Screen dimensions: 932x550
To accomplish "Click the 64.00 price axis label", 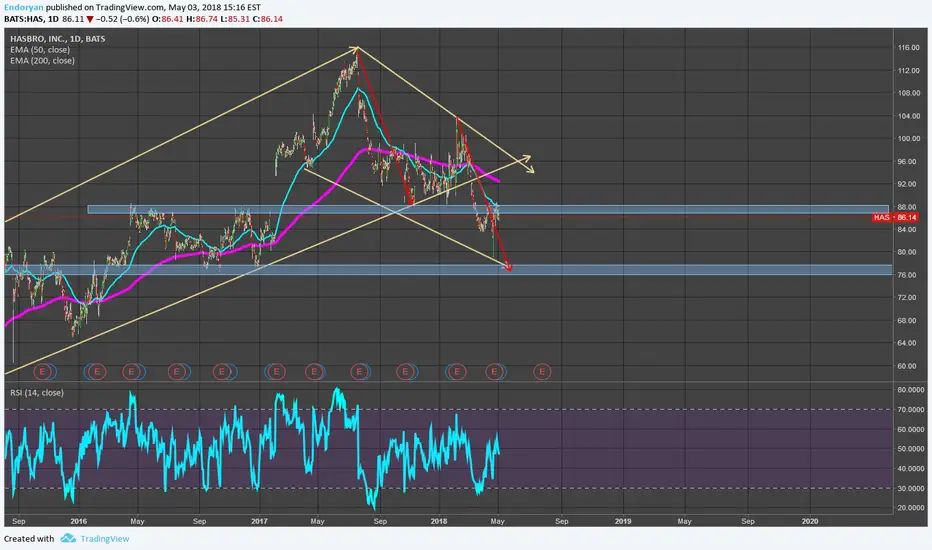I will tap(906, 343).
